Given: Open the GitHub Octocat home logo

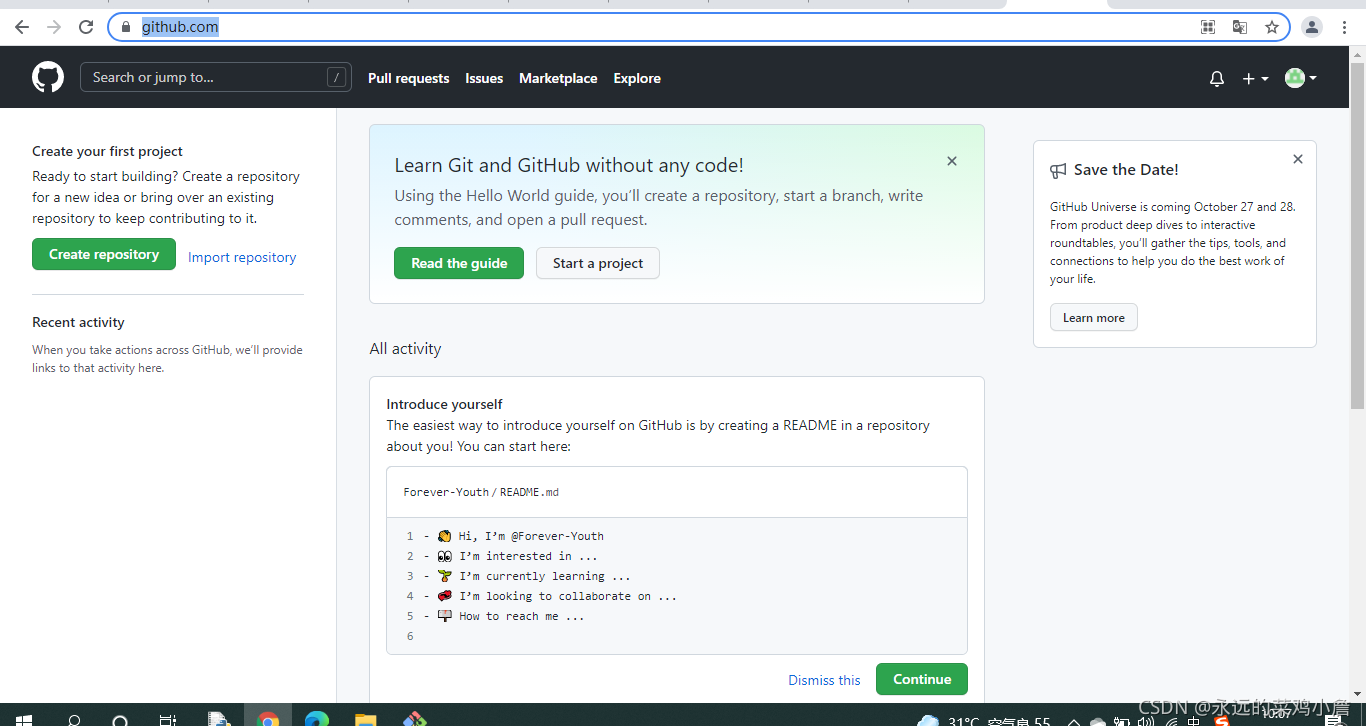Looking at the screenshot, I should tap(48, 78).
